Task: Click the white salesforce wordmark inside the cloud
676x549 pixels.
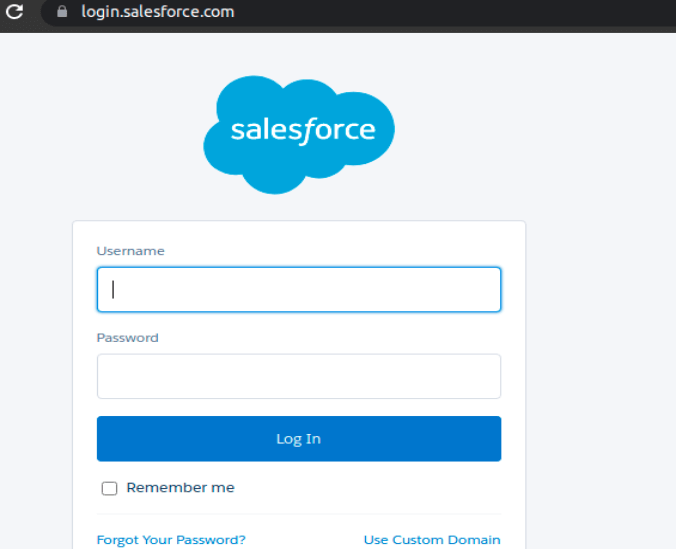Action: point(303,131)
